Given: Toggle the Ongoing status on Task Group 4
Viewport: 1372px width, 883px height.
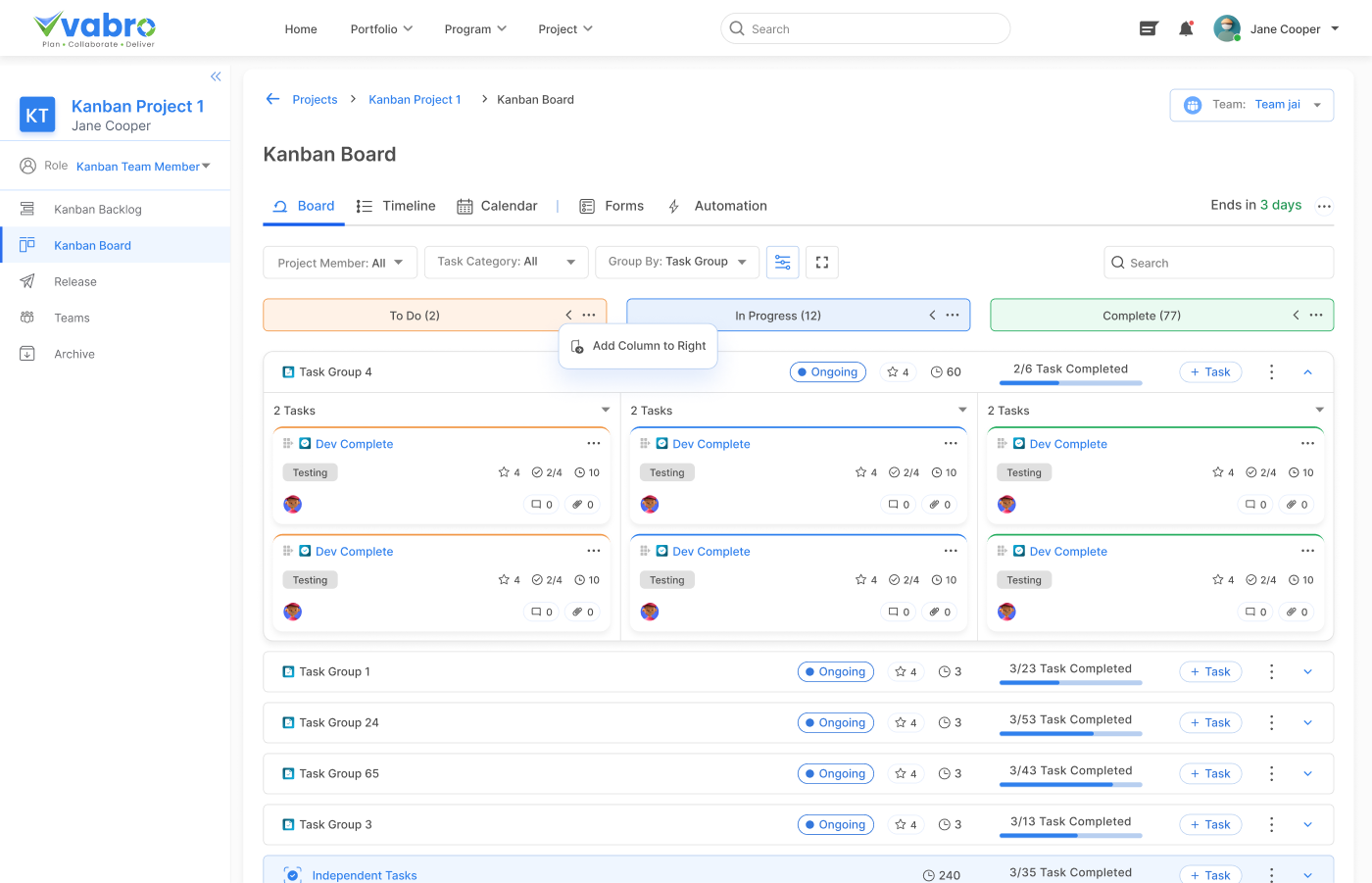Looking at the screenshot, I should pyautogui.click(x=828, y=372).
